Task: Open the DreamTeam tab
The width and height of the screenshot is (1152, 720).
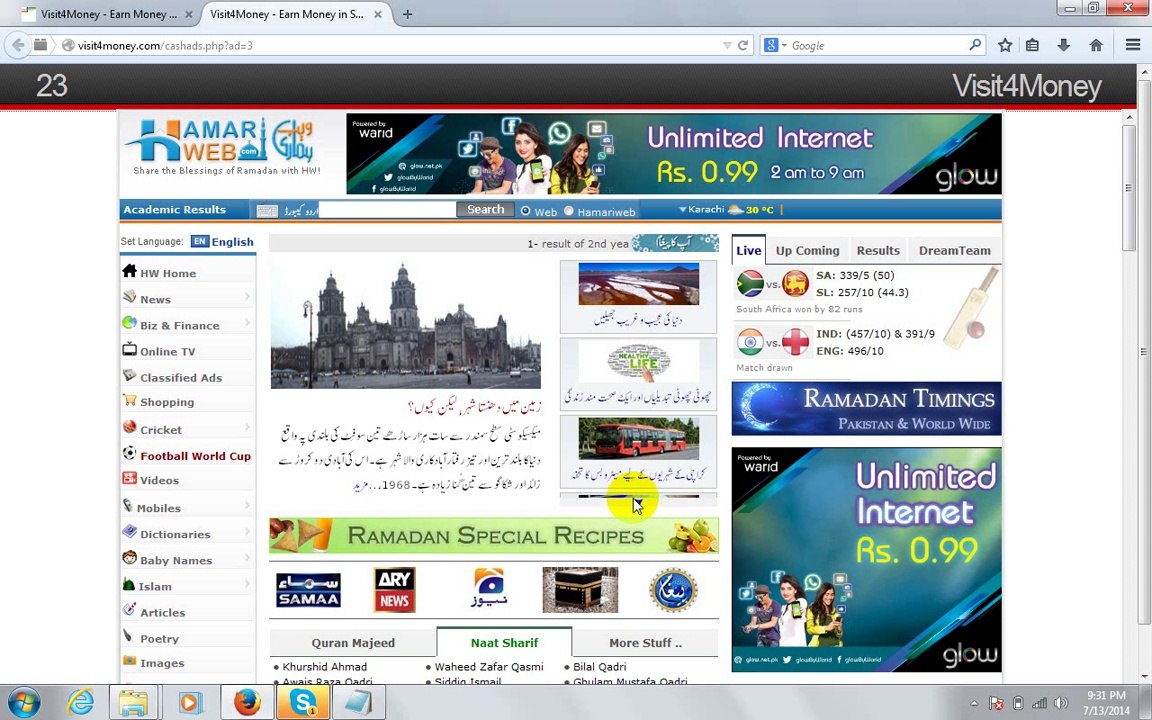Action: [954, 251]
